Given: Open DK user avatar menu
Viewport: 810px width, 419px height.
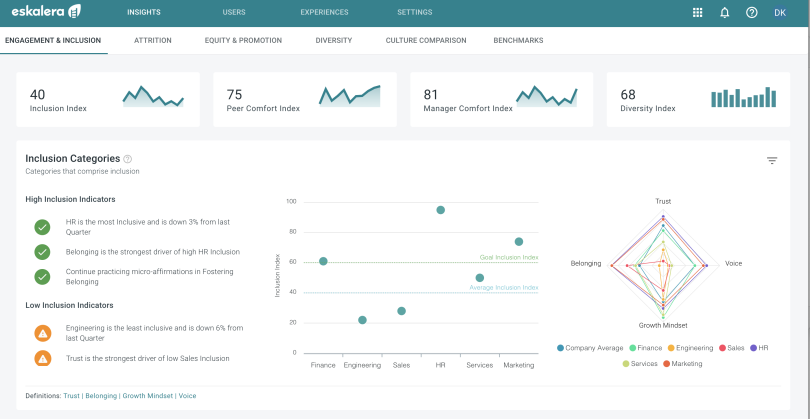Looking at the screenshot, I should tap(780, 12).
